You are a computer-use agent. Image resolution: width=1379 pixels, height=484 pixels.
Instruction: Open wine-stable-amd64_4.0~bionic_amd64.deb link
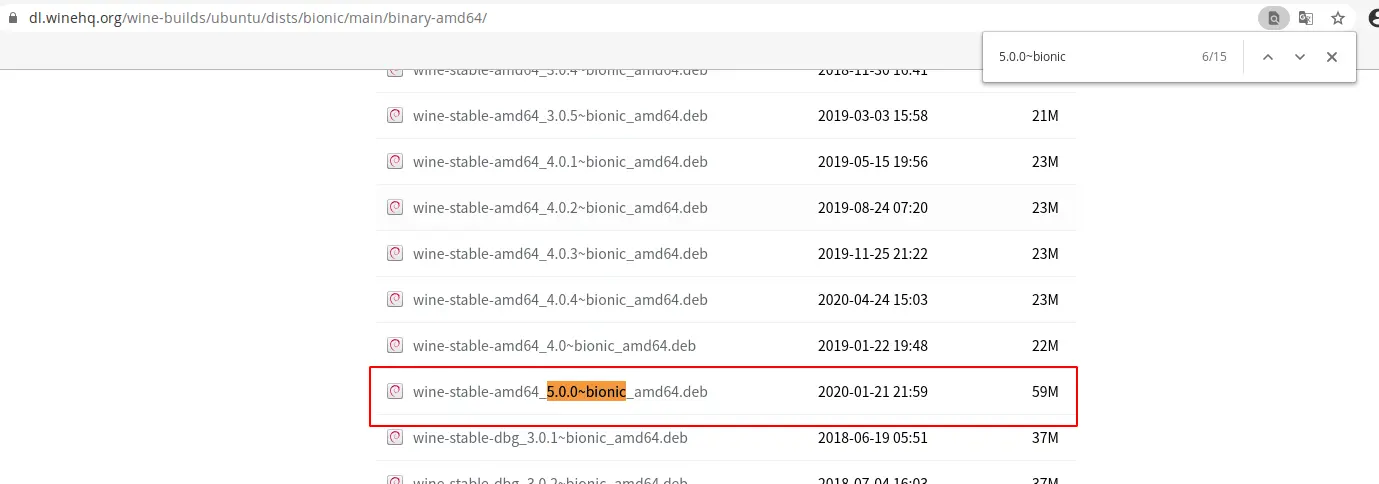tap(554, 345)
